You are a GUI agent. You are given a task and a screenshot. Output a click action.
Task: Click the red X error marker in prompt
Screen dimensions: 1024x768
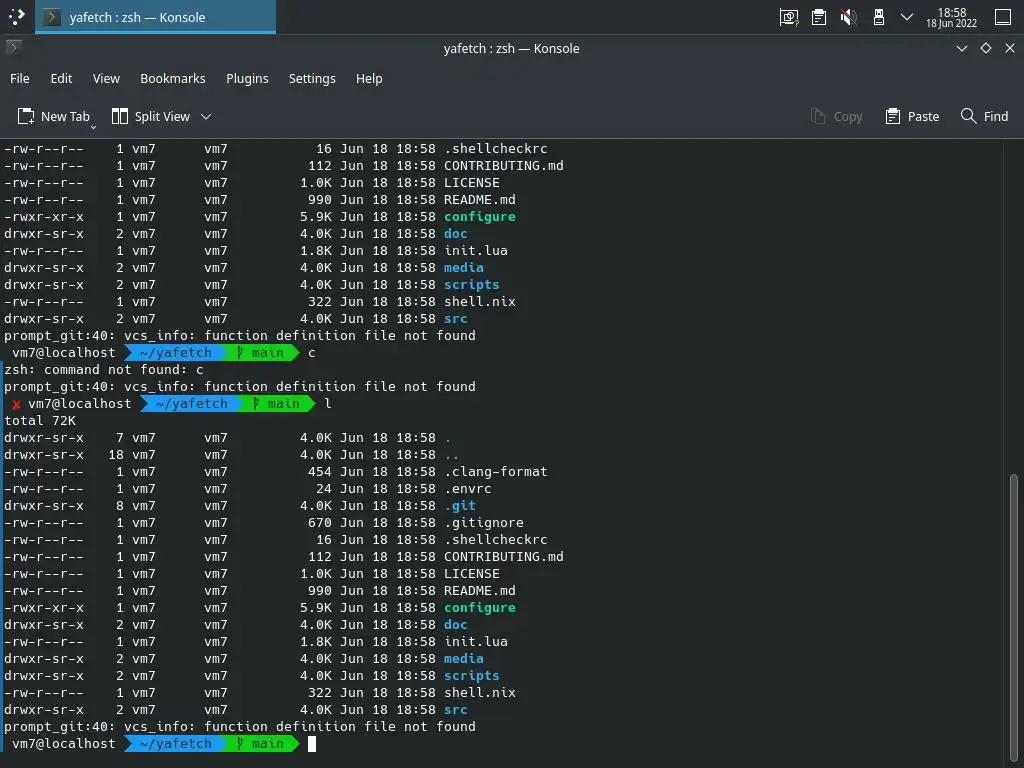(16, 404)
